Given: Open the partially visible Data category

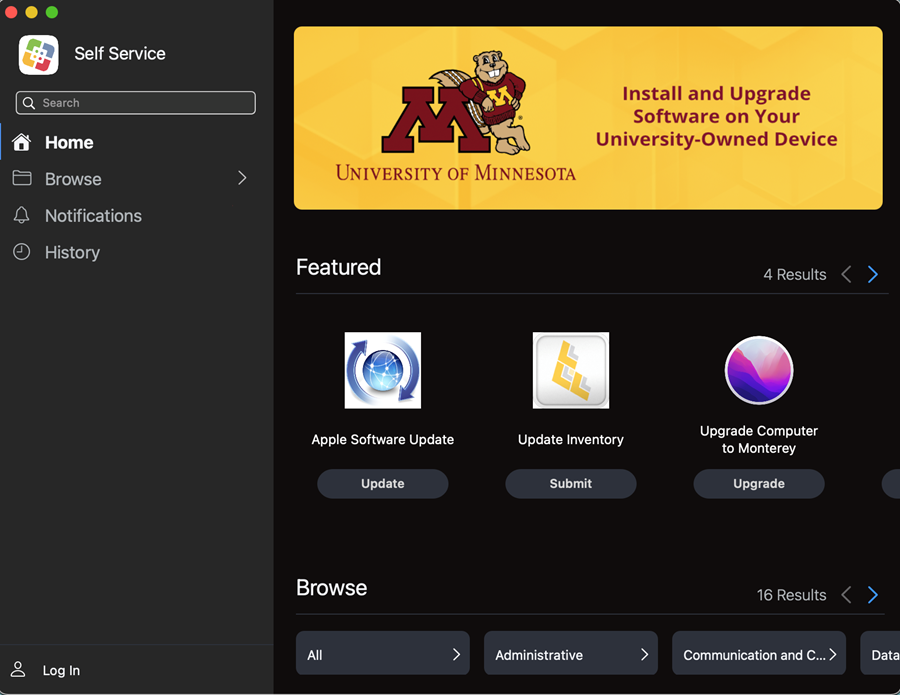Looking at the screenshot, I should 880,653.
